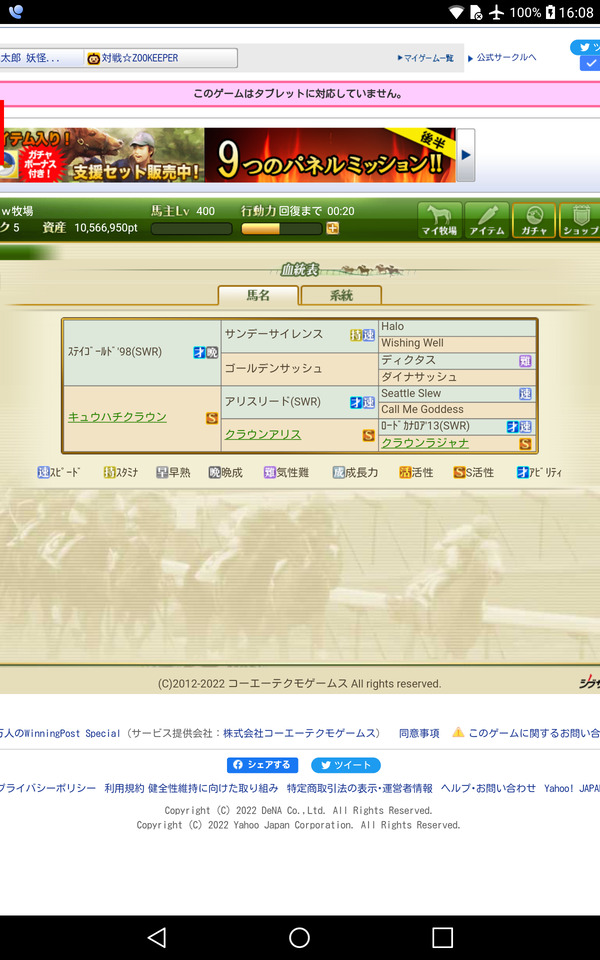Viewport: 600px width, 960px height.
Task: Open 株式会社コーエーテクモゲームス link
Action: (299, 733)
